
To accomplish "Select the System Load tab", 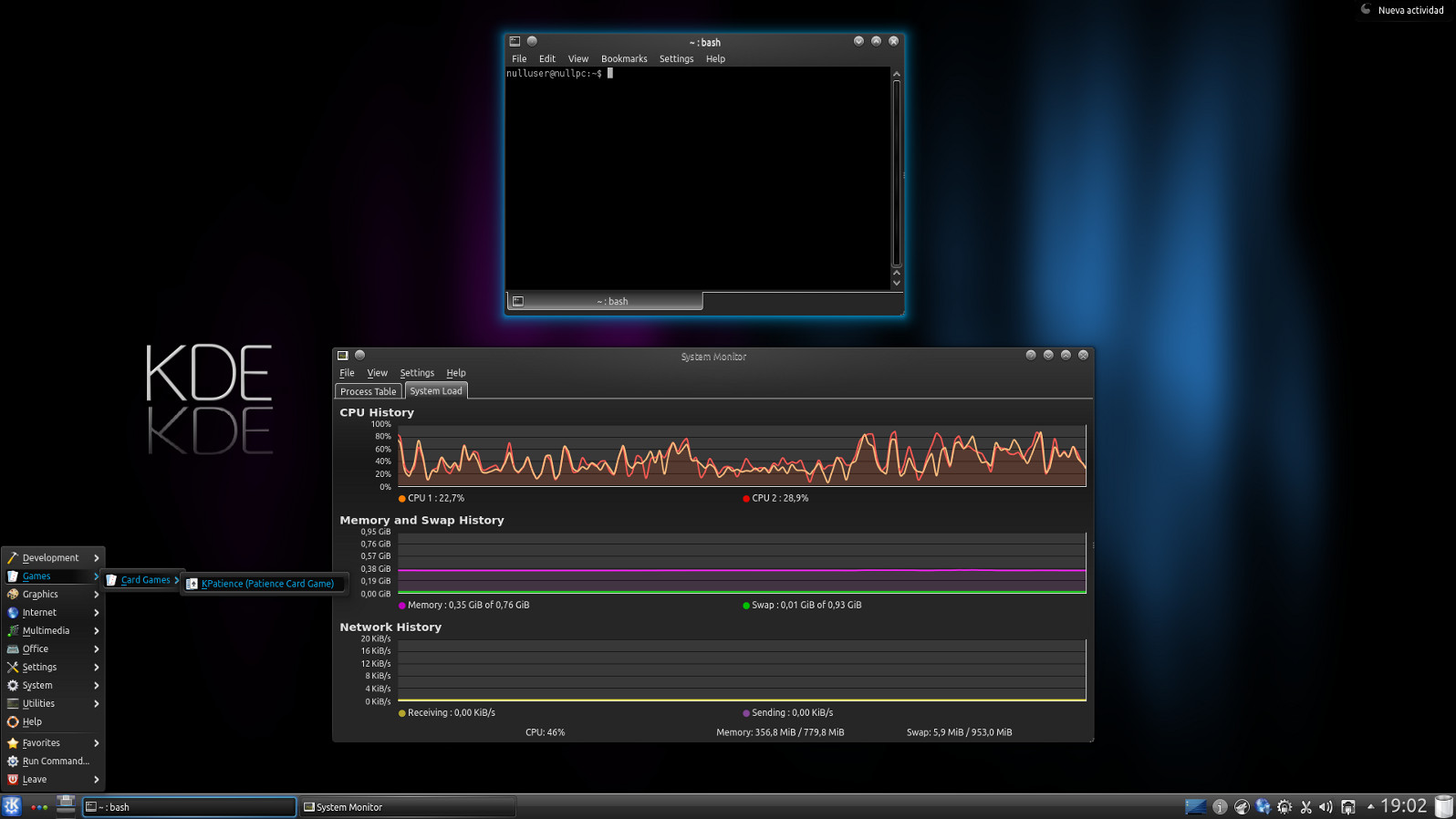I will [x=436, y=390].
